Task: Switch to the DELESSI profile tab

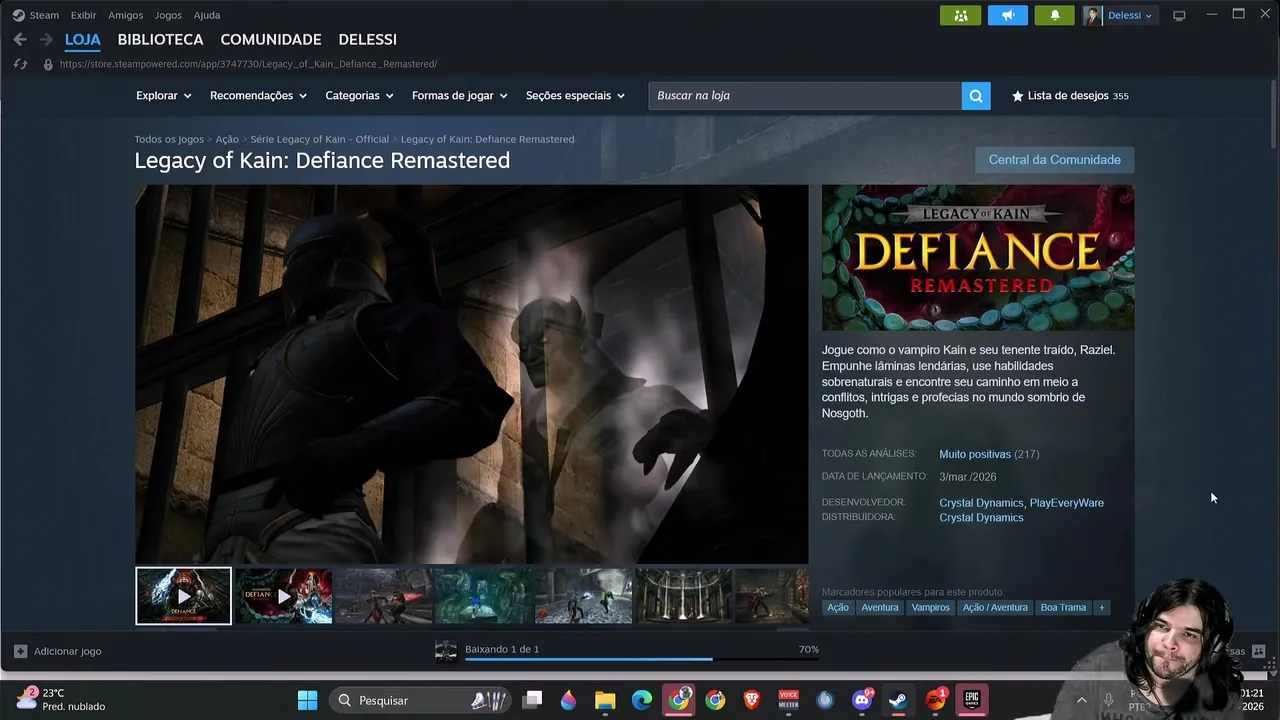Action: tap(367, 40)
